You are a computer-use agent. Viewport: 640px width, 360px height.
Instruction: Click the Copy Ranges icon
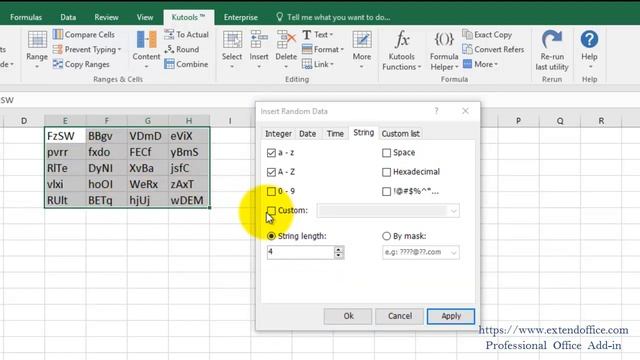(x=58, y=64)
